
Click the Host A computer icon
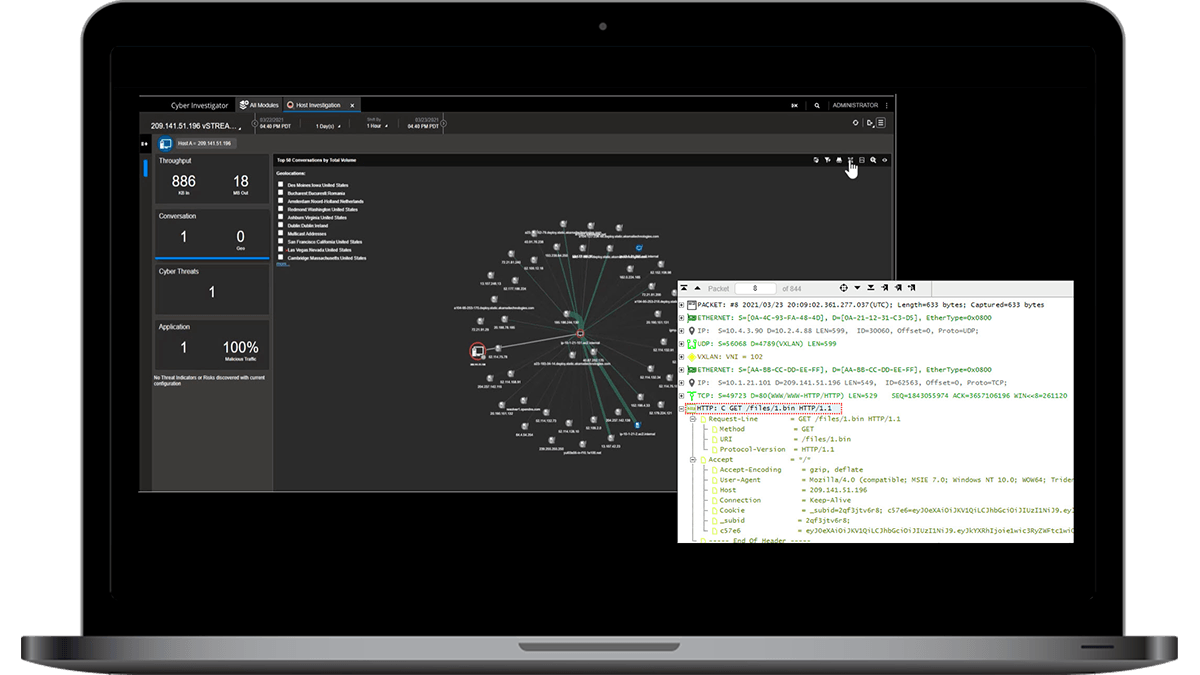(166, 144)
